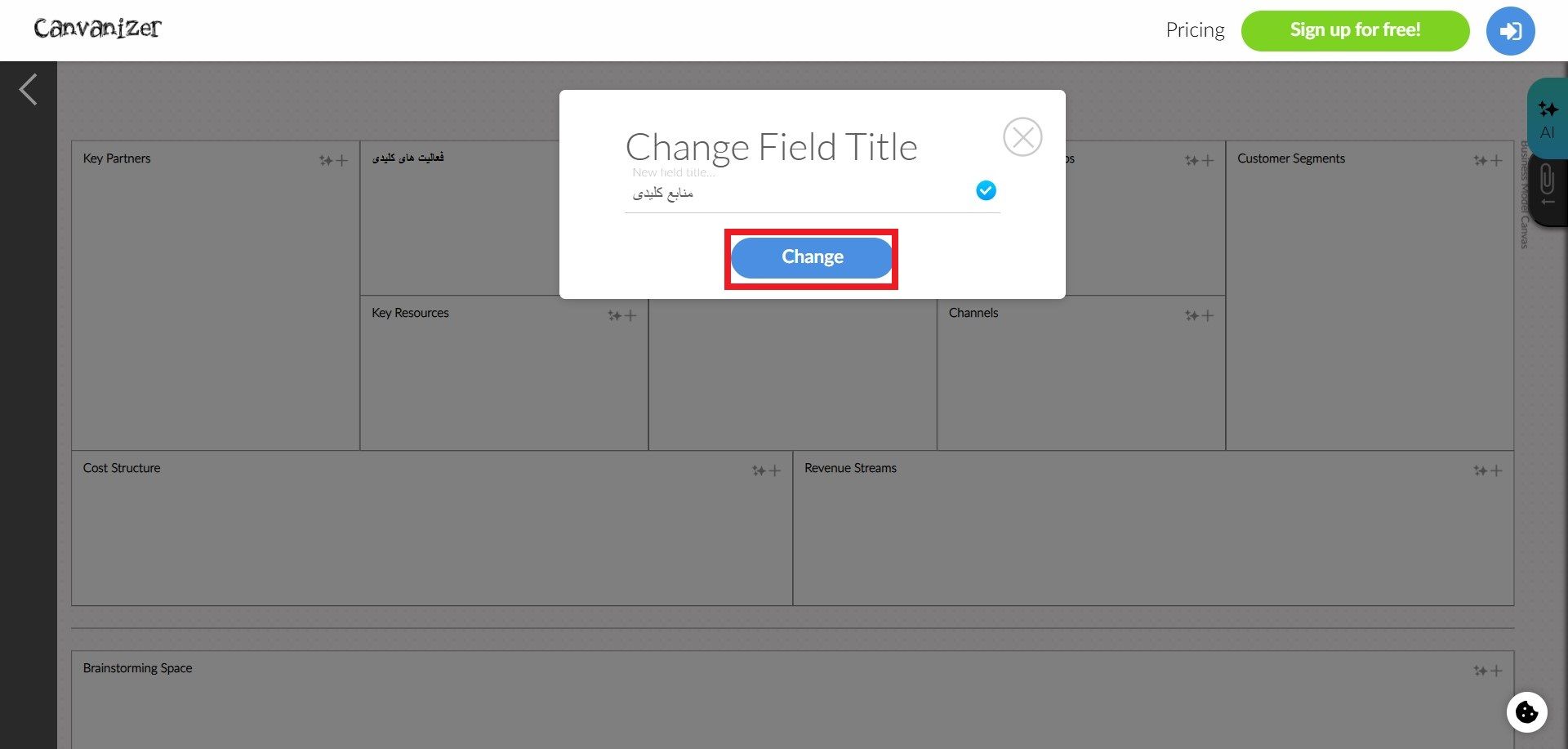Click the blue Change button
The image size is (1568, 749).
pos(812,257)
